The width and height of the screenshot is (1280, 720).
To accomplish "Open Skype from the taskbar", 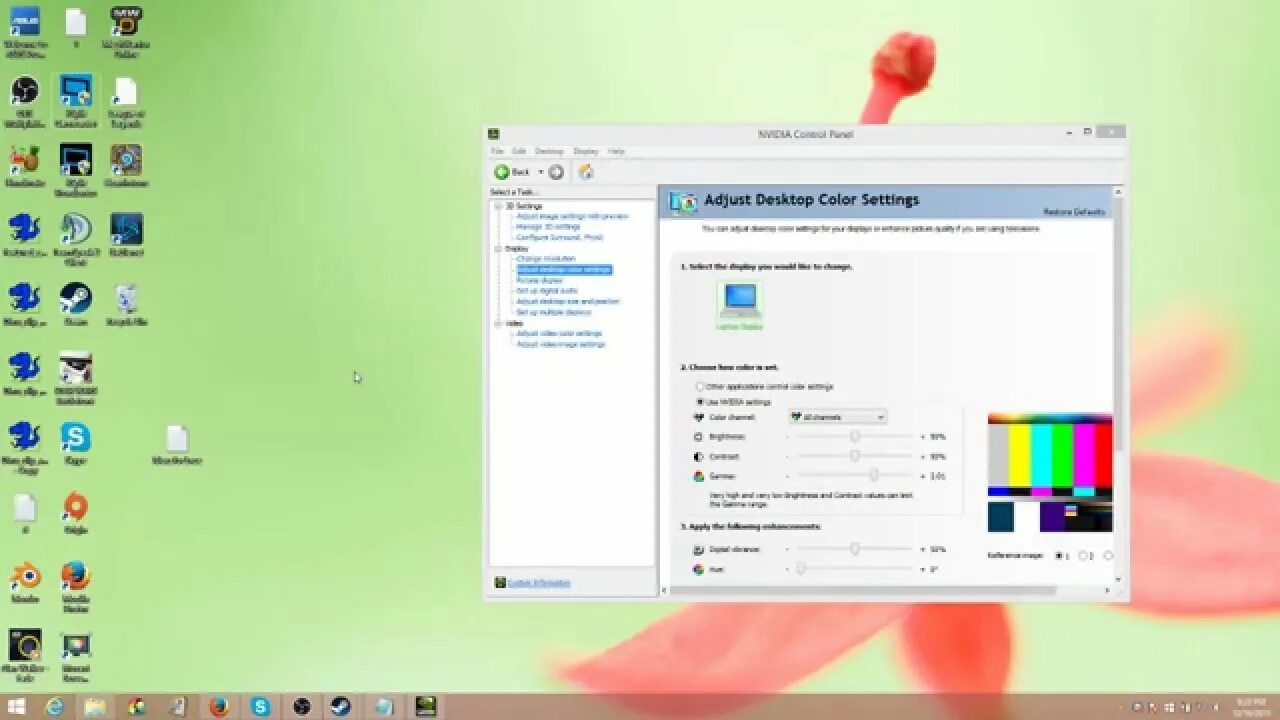I will [x=261, y=706].
